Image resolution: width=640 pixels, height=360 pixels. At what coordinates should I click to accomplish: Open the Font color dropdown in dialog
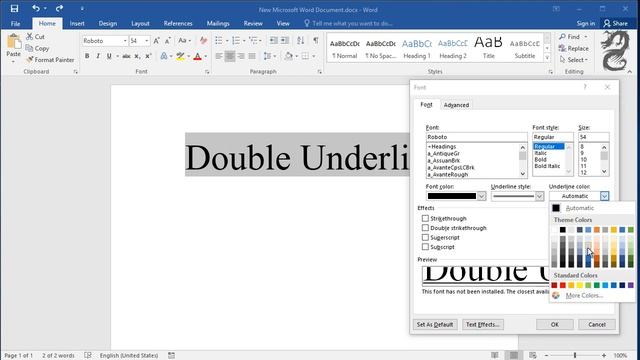tap(482, 196)
